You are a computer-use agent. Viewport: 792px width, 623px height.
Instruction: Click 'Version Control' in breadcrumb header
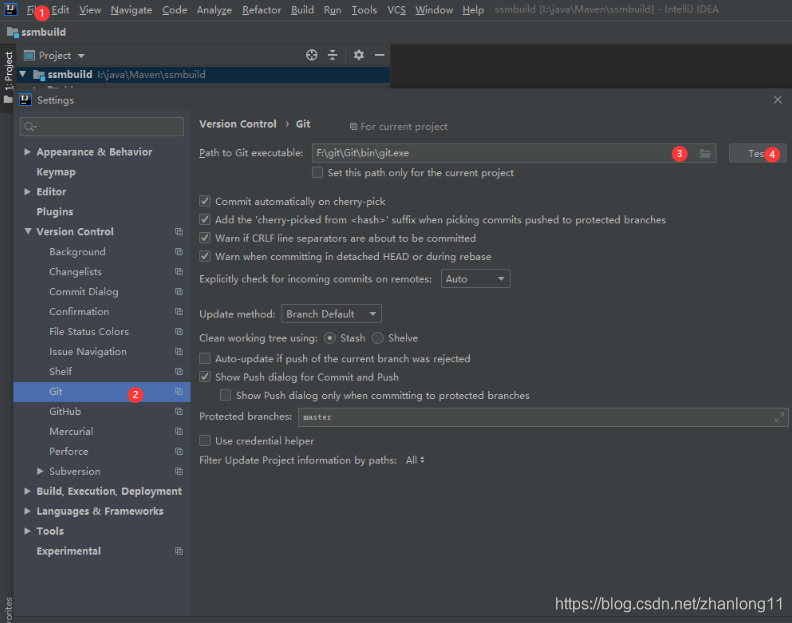pyautogui.click(x=238, y=124)
